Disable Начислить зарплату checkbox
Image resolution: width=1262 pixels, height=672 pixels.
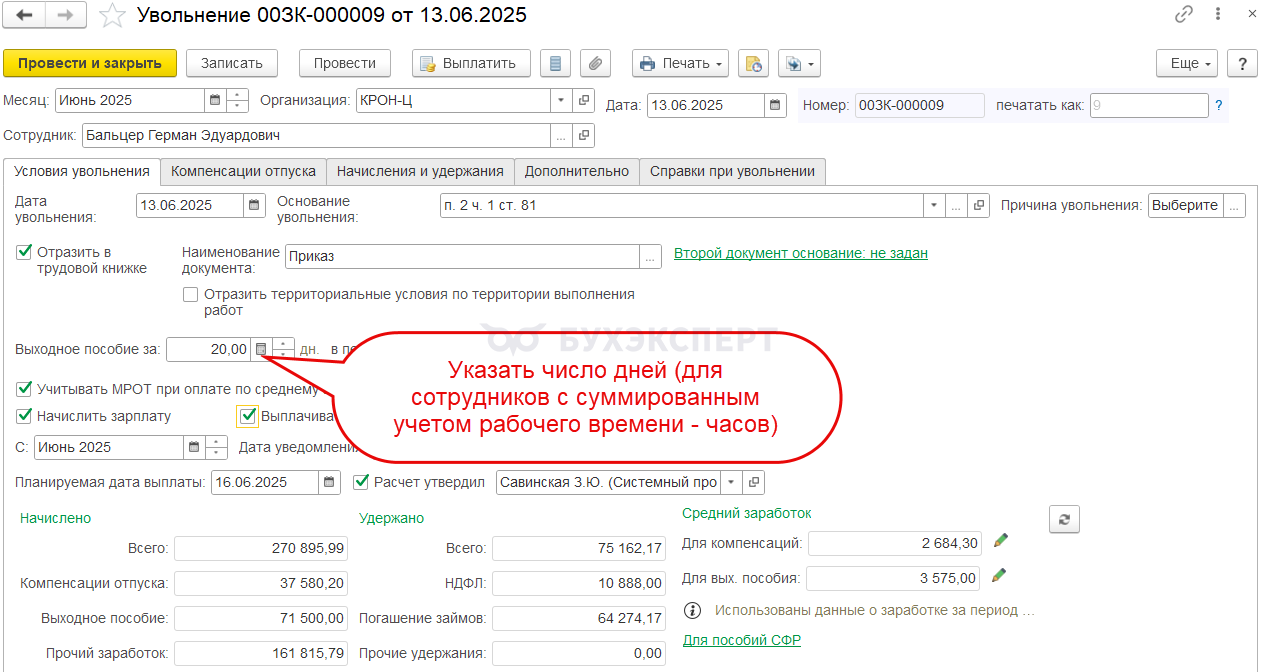25,415
